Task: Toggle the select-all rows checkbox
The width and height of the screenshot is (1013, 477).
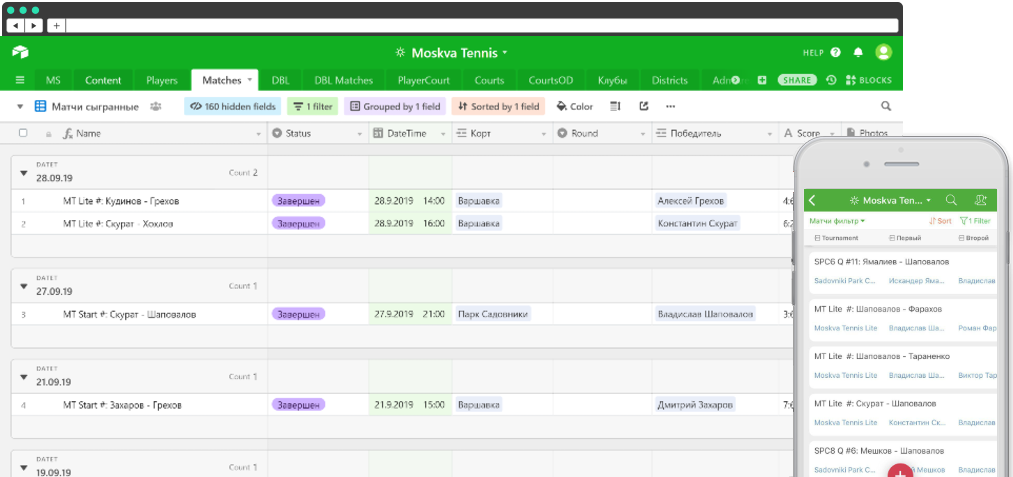Action: 23,133
